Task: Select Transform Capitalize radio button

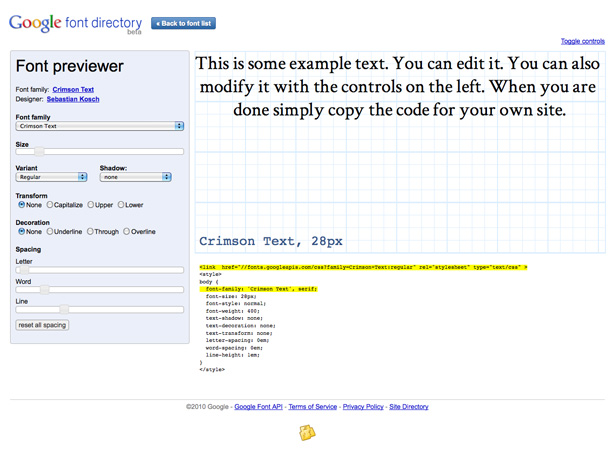Action: 50,205
